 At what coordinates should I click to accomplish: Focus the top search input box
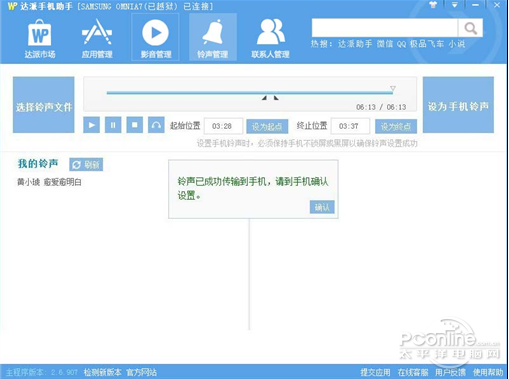pos(385,28)
